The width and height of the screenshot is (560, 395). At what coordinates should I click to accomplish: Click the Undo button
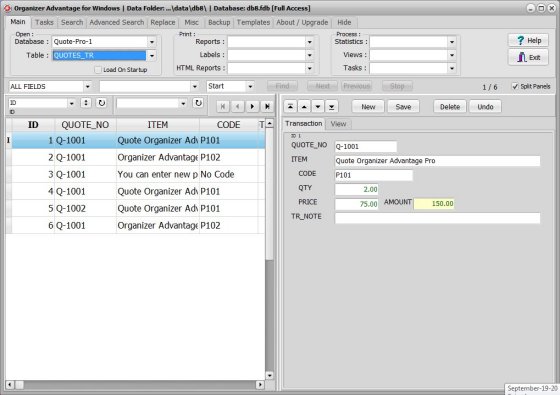(x=485, y=107)
